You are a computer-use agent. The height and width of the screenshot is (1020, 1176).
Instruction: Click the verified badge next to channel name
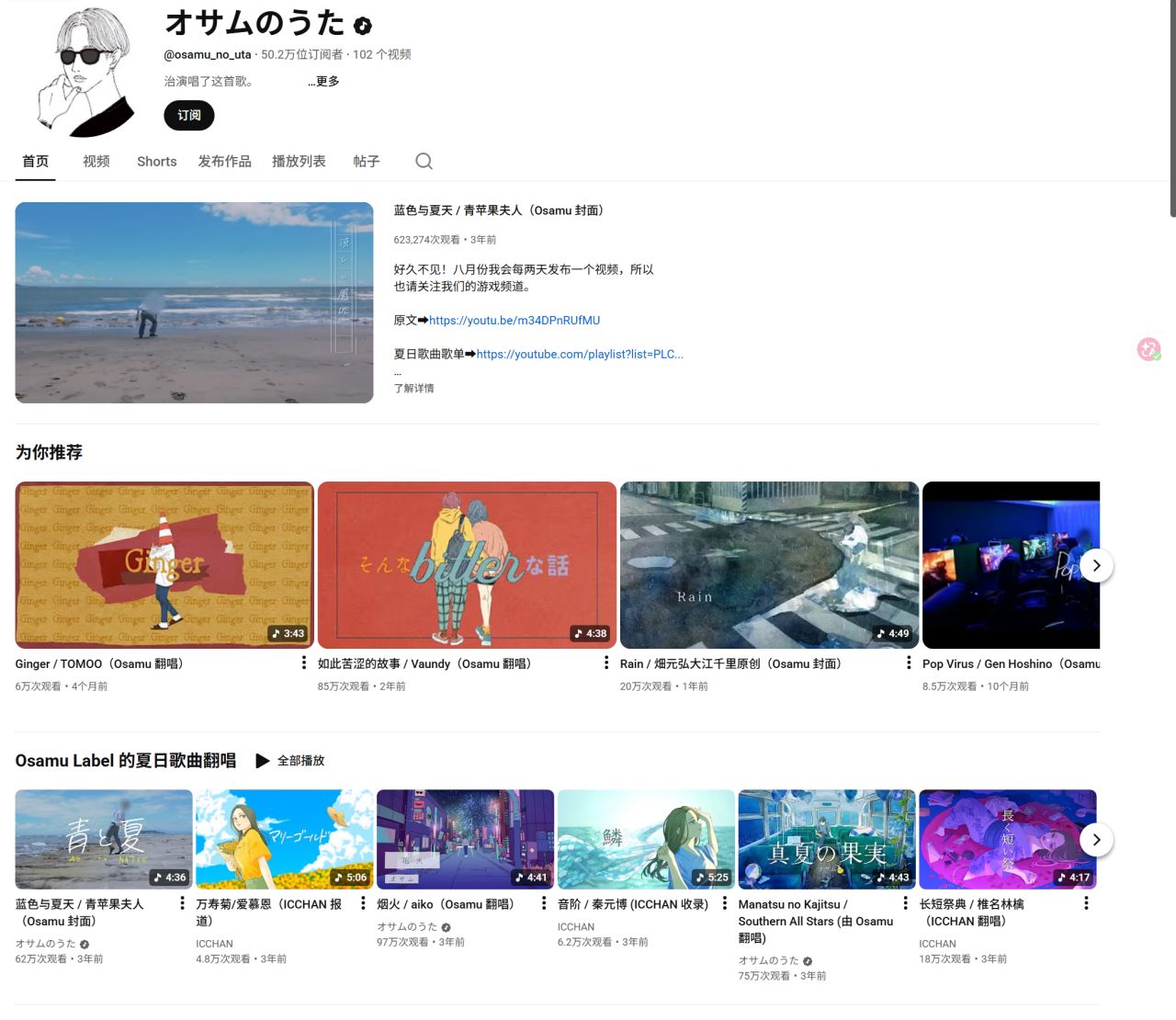363,26
